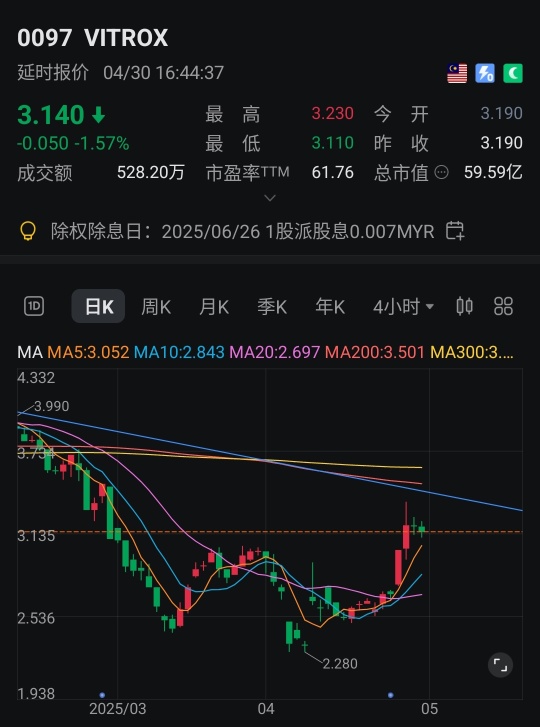This screenshot has height=727, width=540.
Task: Expand chart to full screen
Action: coord(500,665)
